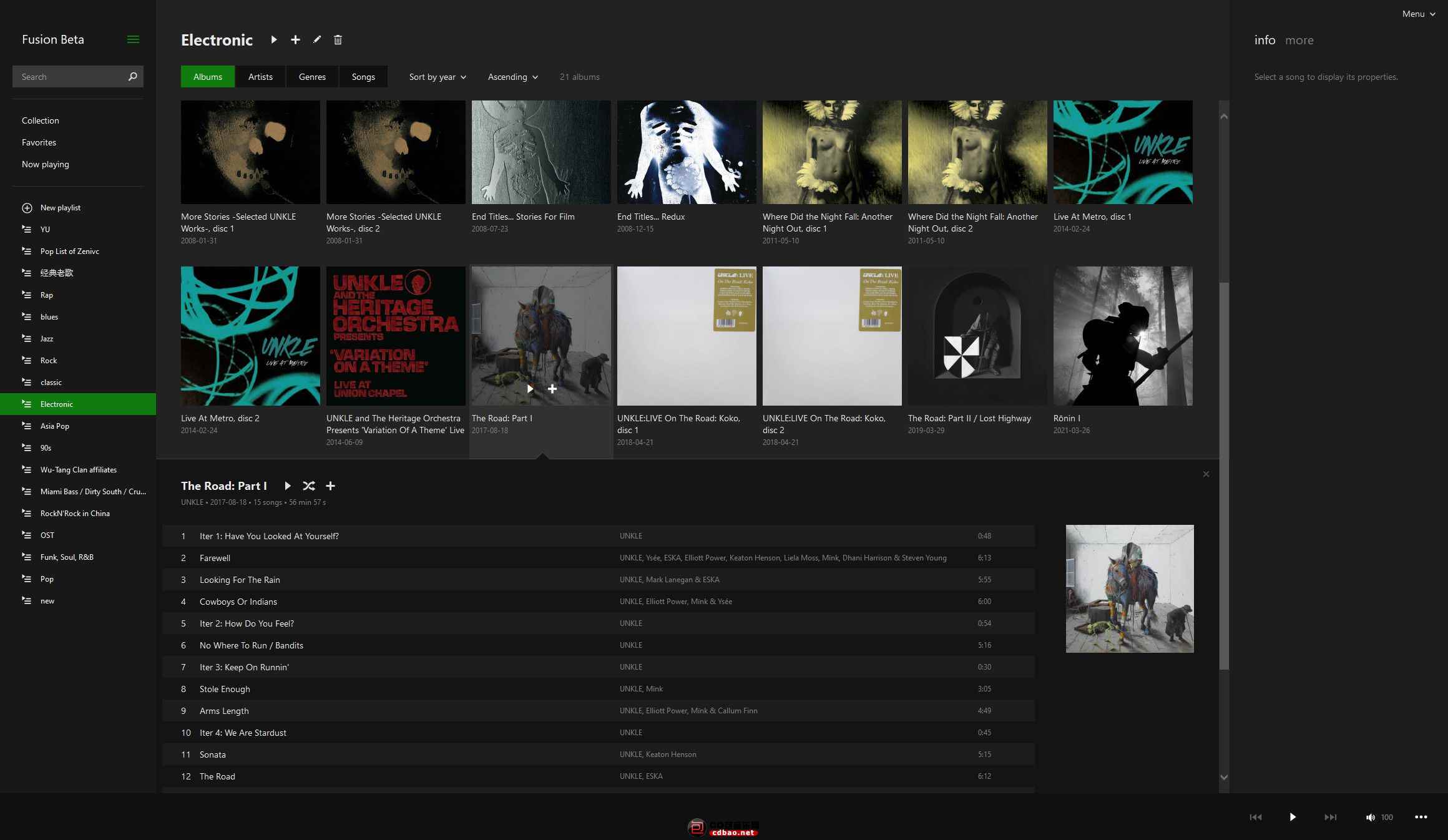Open the Rōnin I album cover
This screenshot has height=840, width=1448.
click(1123, 336)
